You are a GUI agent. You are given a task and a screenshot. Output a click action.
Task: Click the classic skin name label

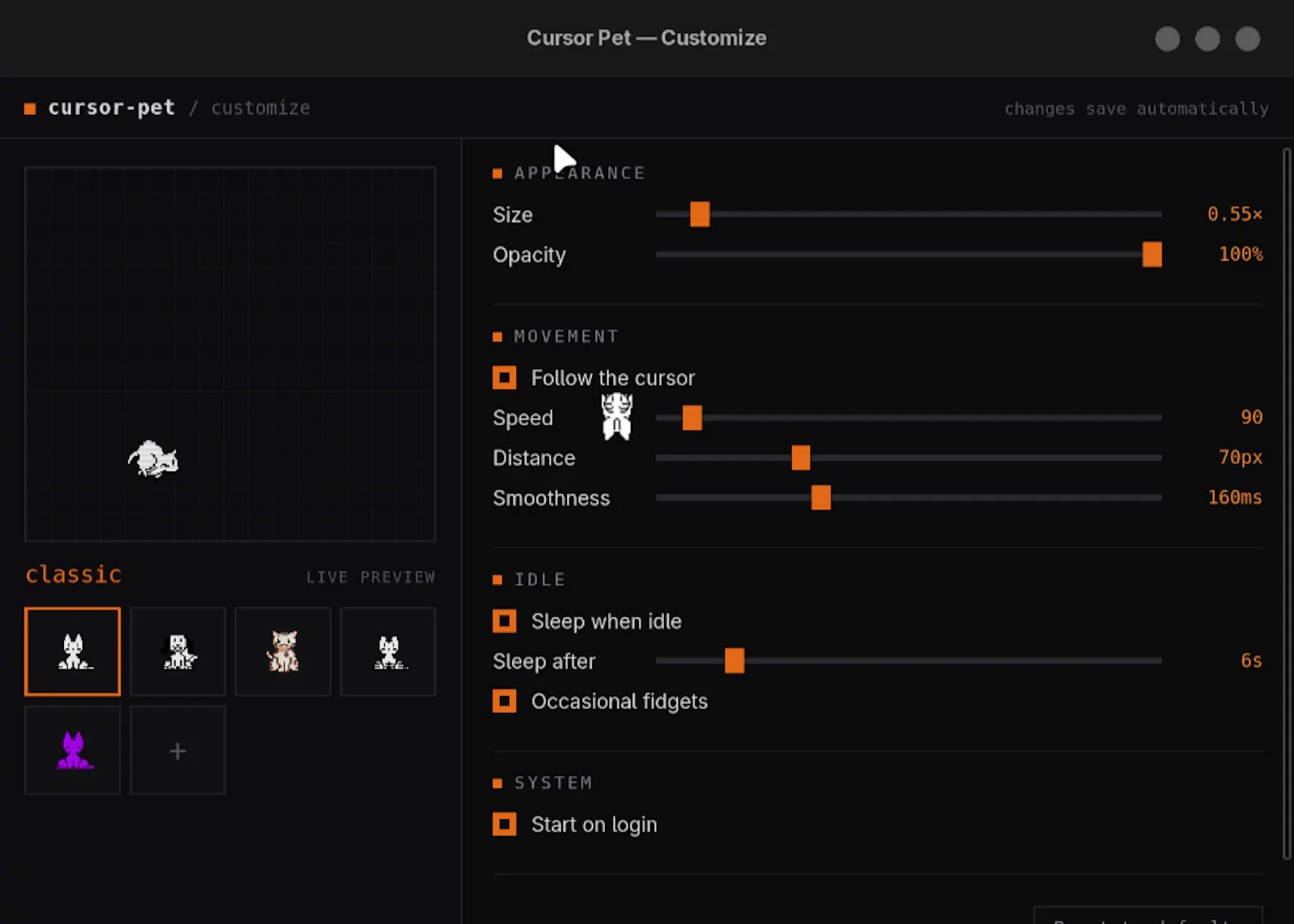[74, 574]
